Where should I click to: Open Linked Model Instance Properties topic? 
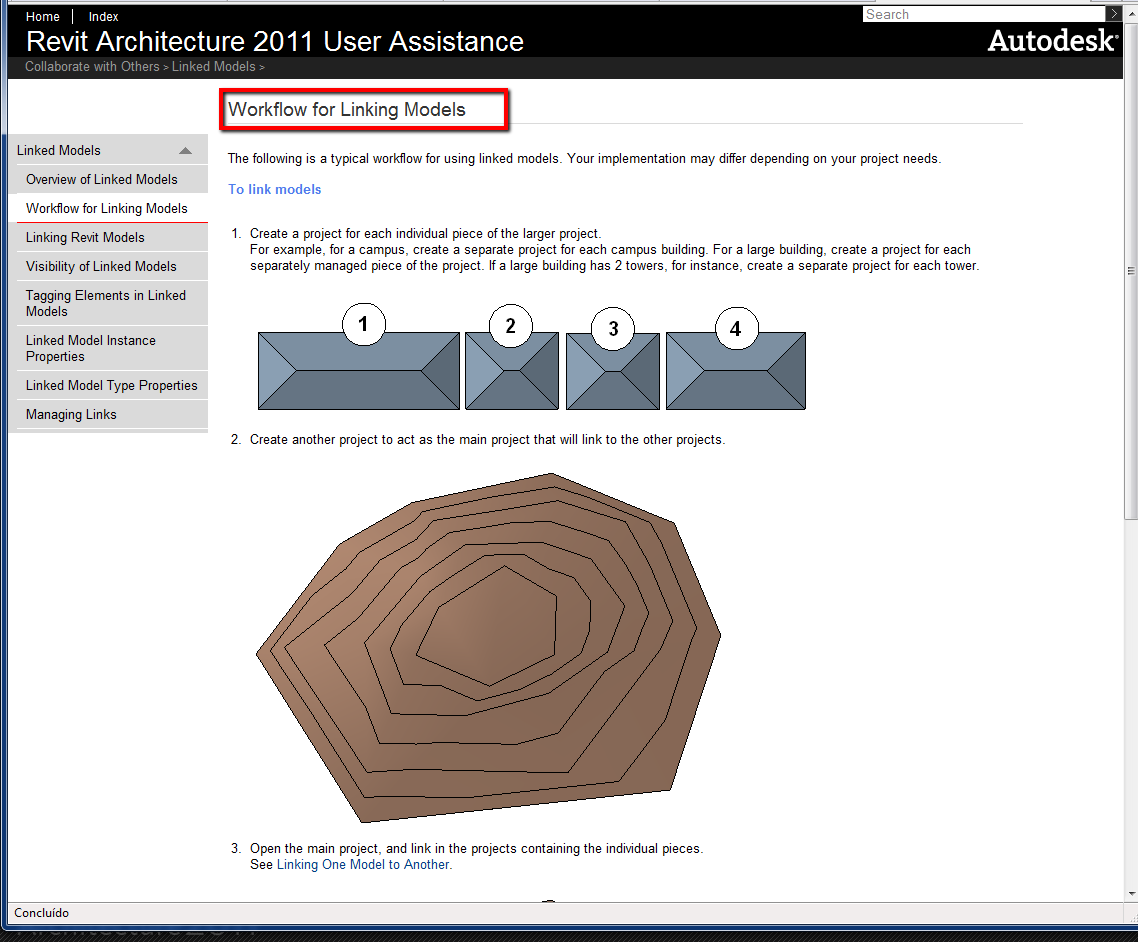(91, 348)
